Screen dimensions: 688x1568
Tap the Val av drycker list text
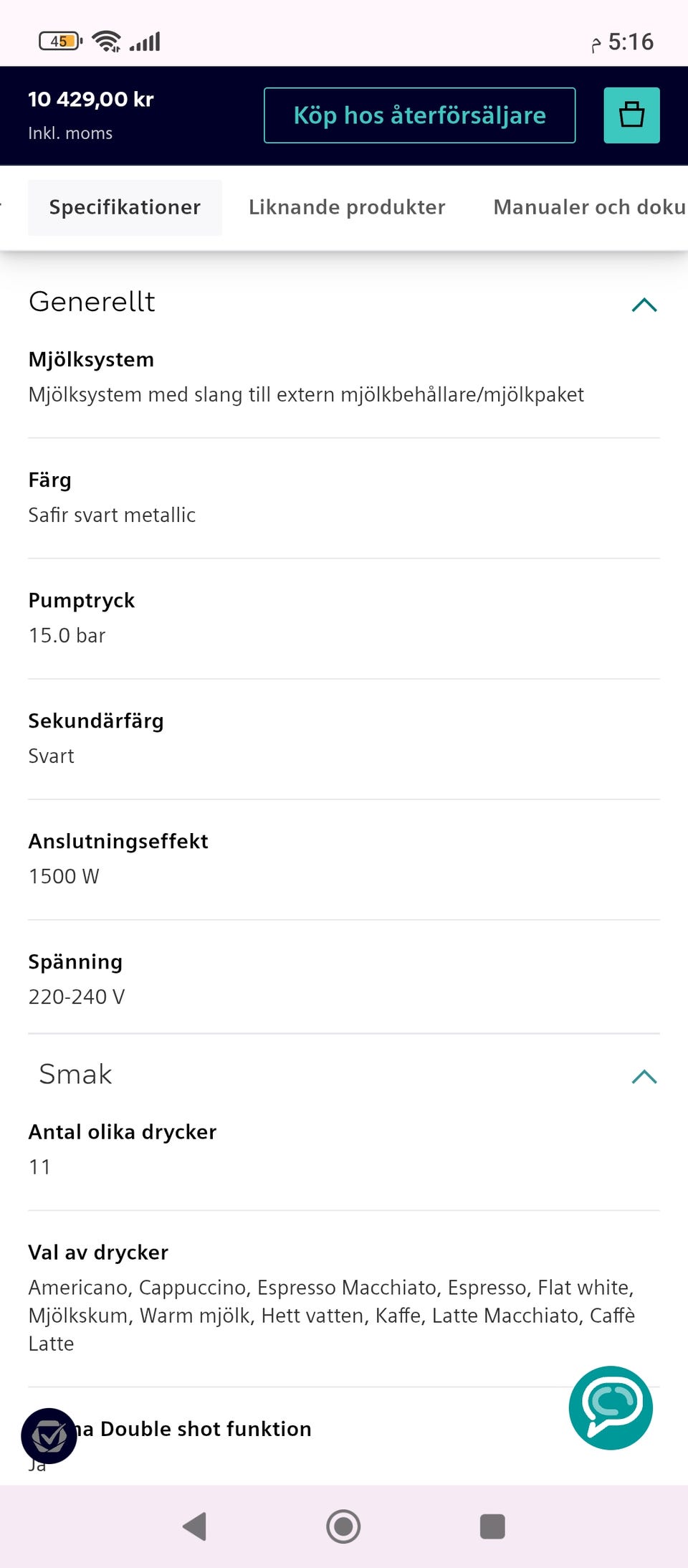click(x=331, y=1315)
